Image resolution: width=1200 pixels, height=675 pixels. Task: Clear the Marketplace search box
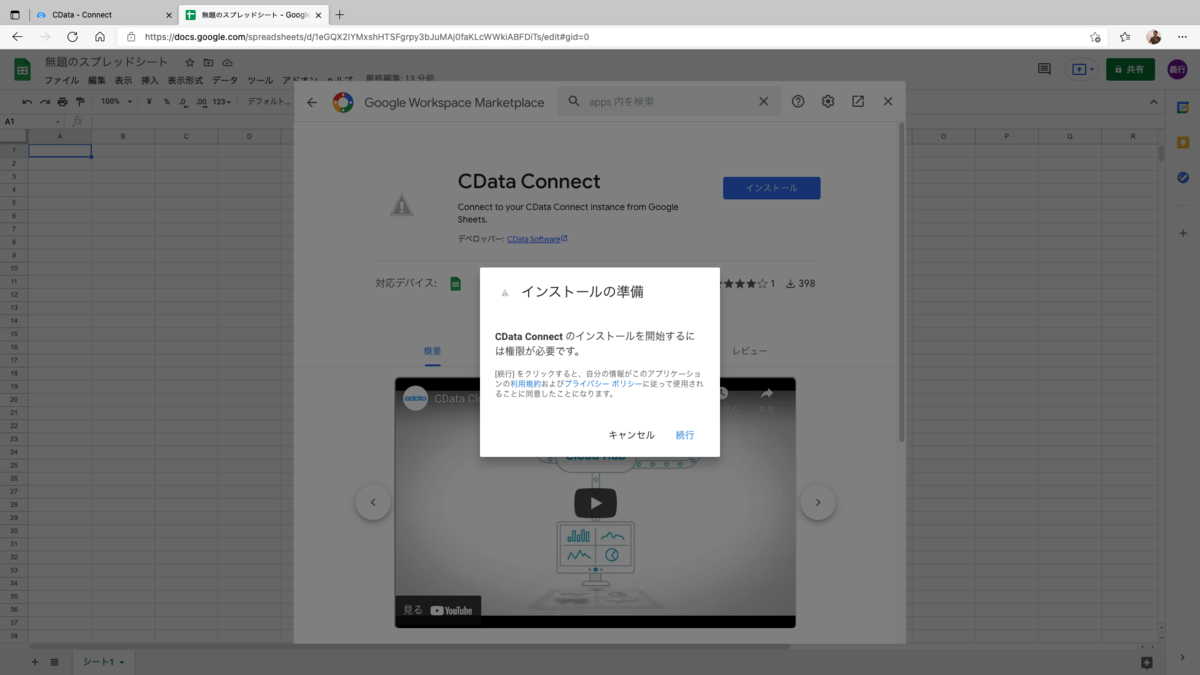tap(763, 102)
